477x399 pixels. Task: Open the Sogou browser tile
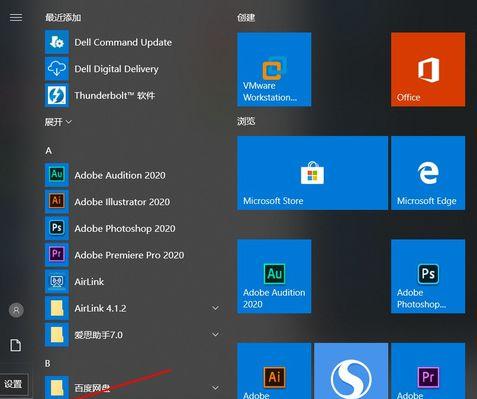(x=351, y=371)
